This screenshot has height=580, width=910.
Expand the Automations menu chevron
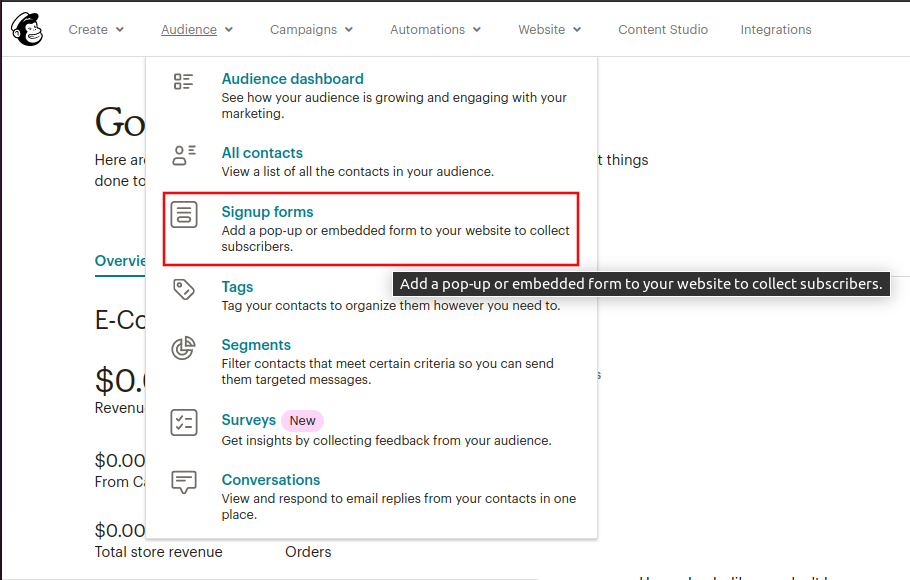476,30
